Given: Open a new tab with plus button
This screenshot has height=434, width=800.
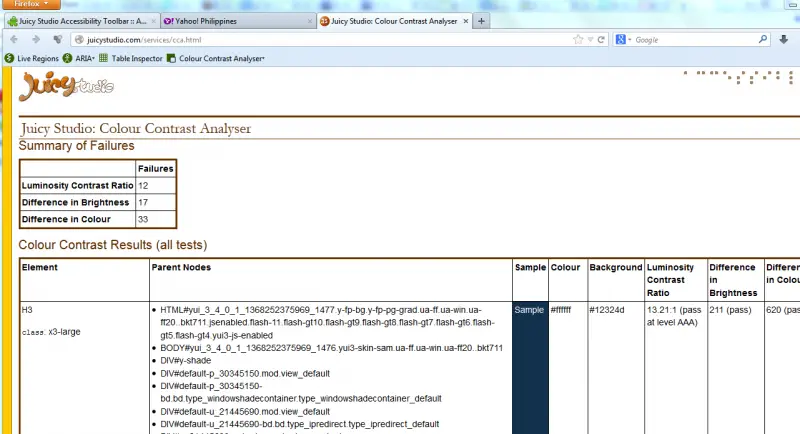Looking at the screenshot, I should click(x=481, y=21).
